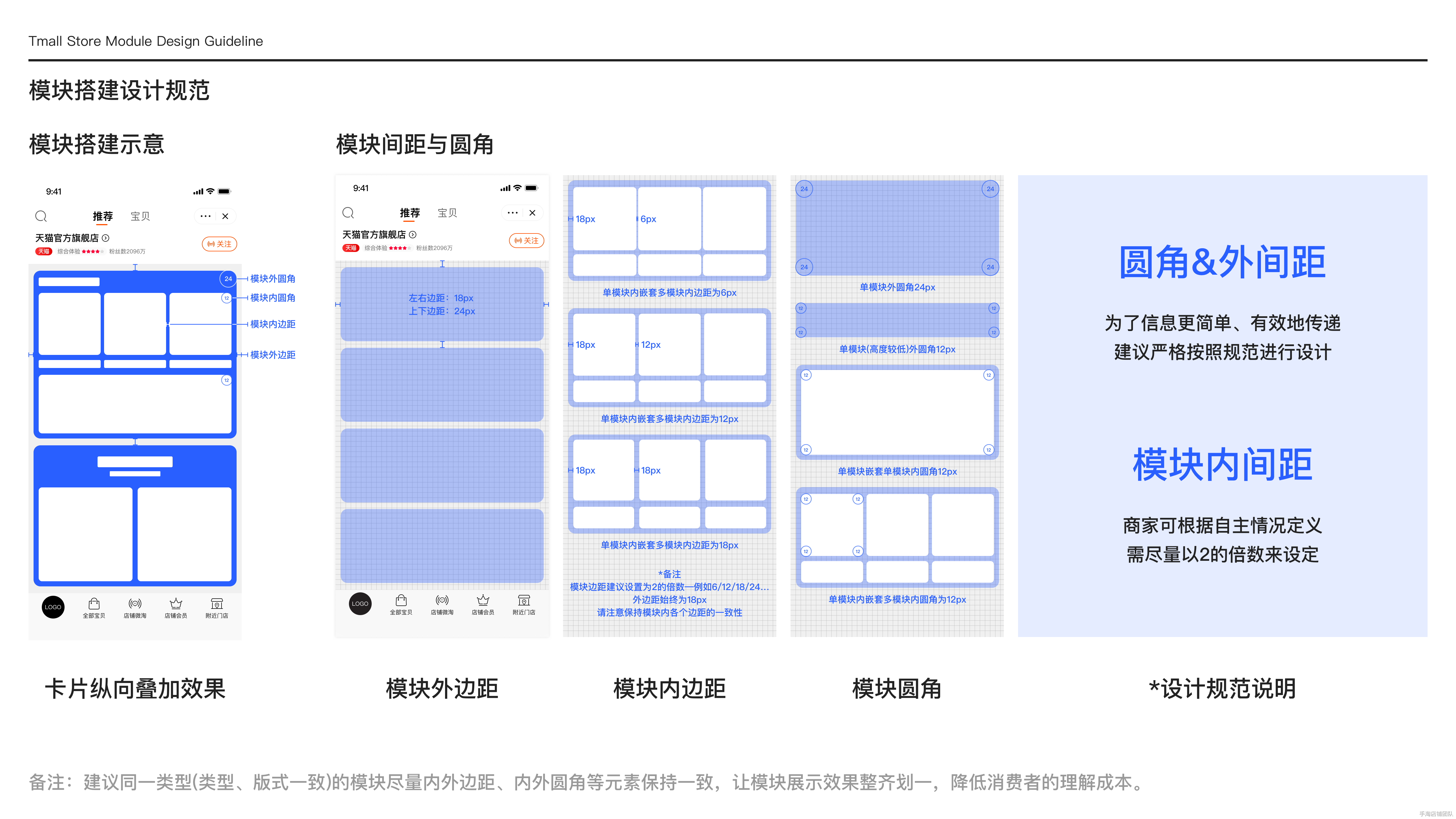Screen dimensions: 1456x819
Task: Click search magnifier in 模块外边距 phone mockup
Action: (x=348, y=212)
